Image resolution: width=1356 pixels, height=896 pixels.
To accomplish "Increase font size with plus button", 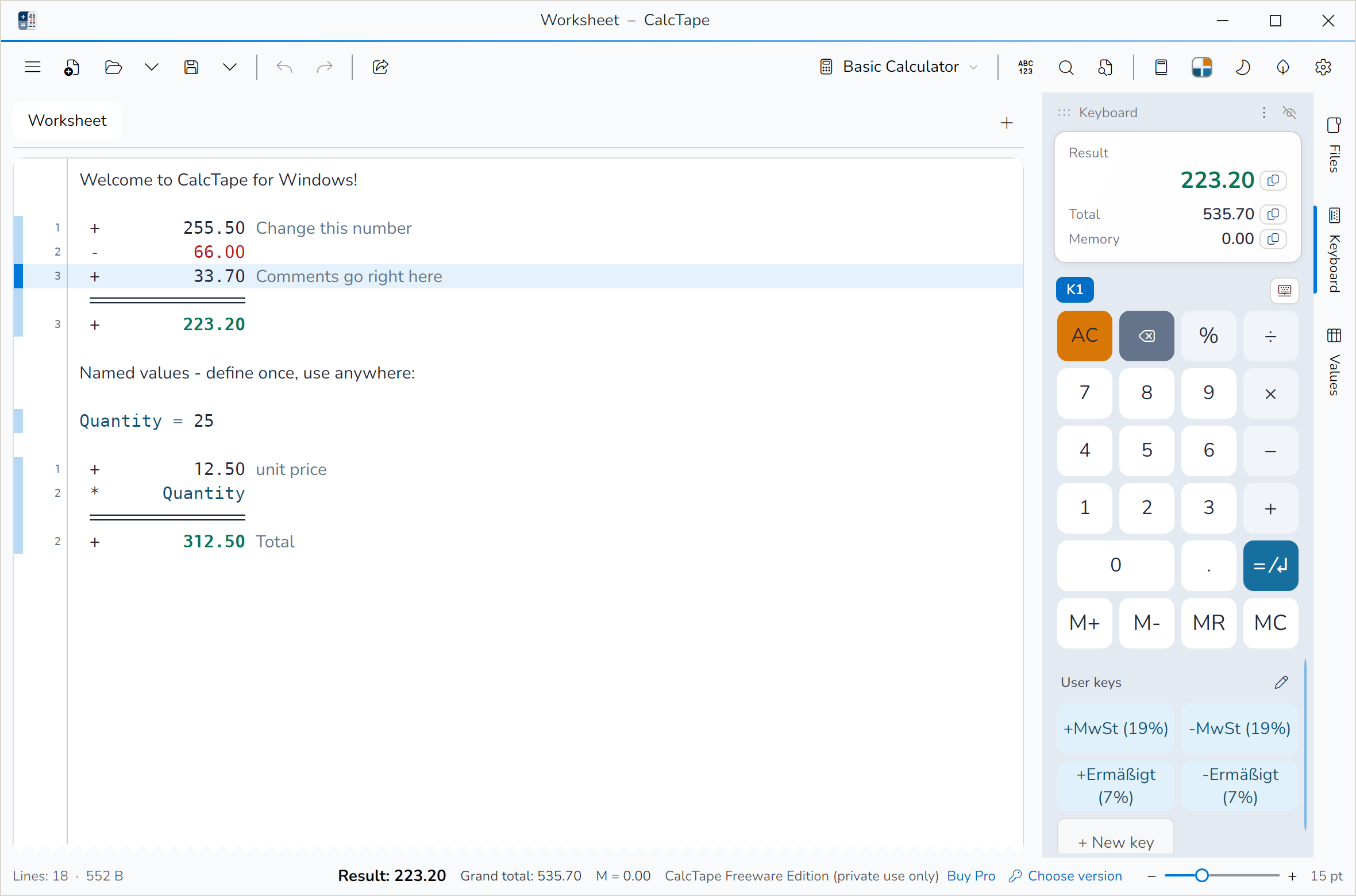I will click(1292, 876).
